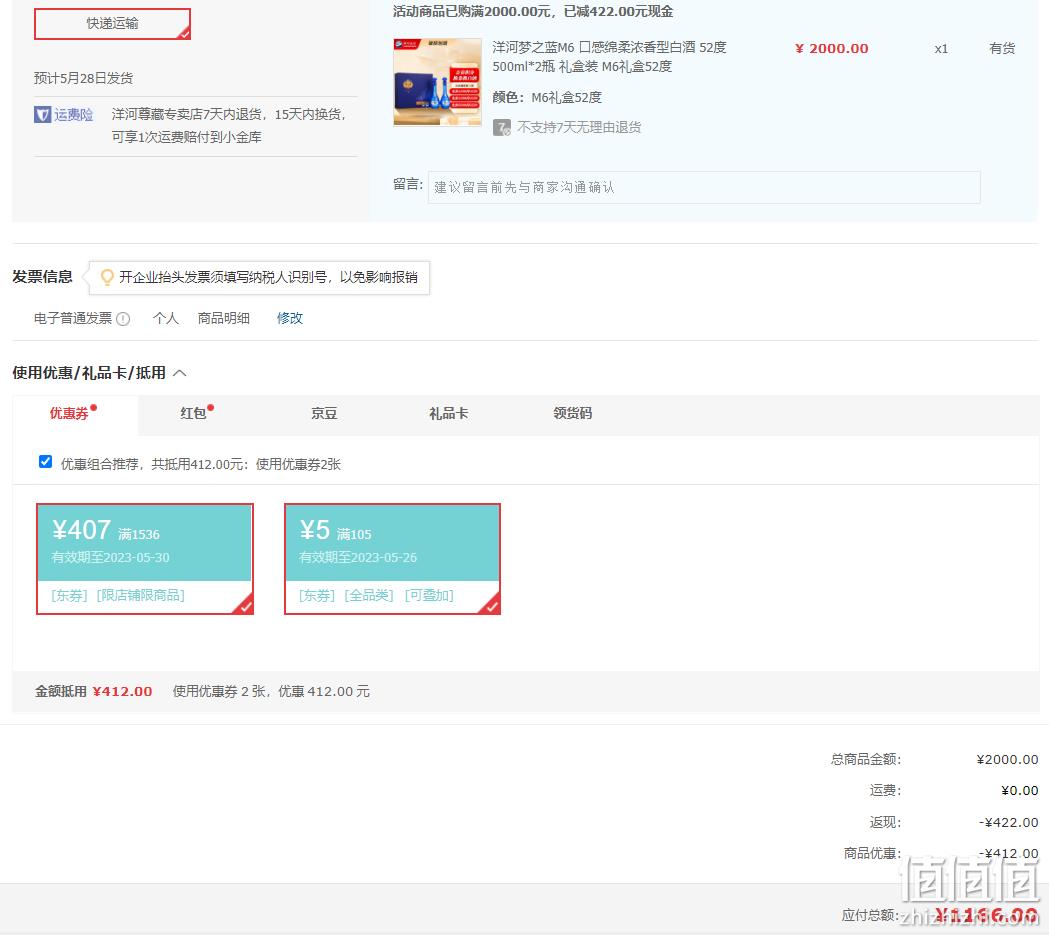The image size is (1049, 935).
Task: Open the 洋河梦之蓝M6 product title link
Action: click(x=609, y=57)
